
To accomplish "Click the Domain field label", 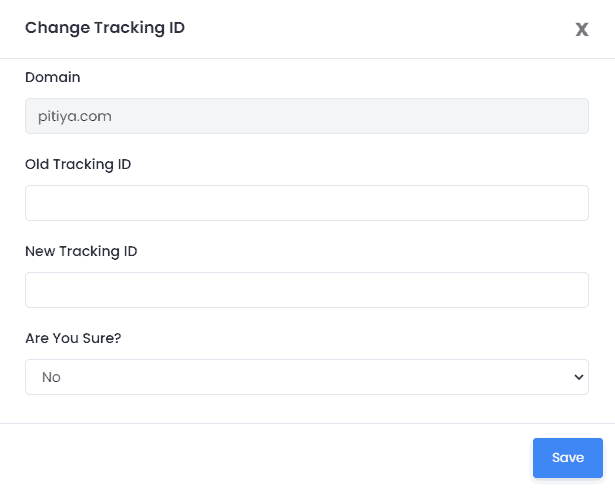I will 53,77.
